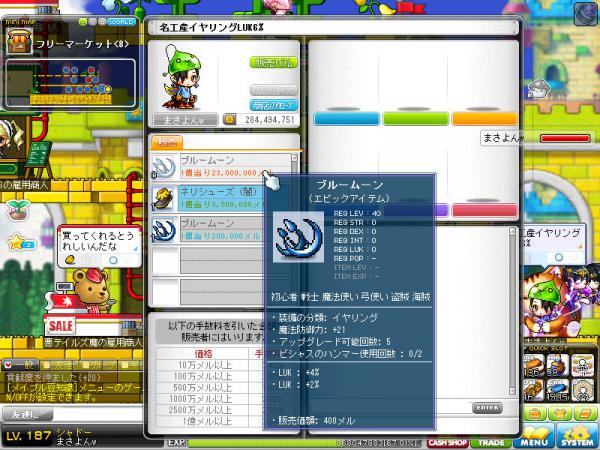This screenshot has height=450, width=600.
Task: Open the CASH SHOP
Action: (447, 443)
